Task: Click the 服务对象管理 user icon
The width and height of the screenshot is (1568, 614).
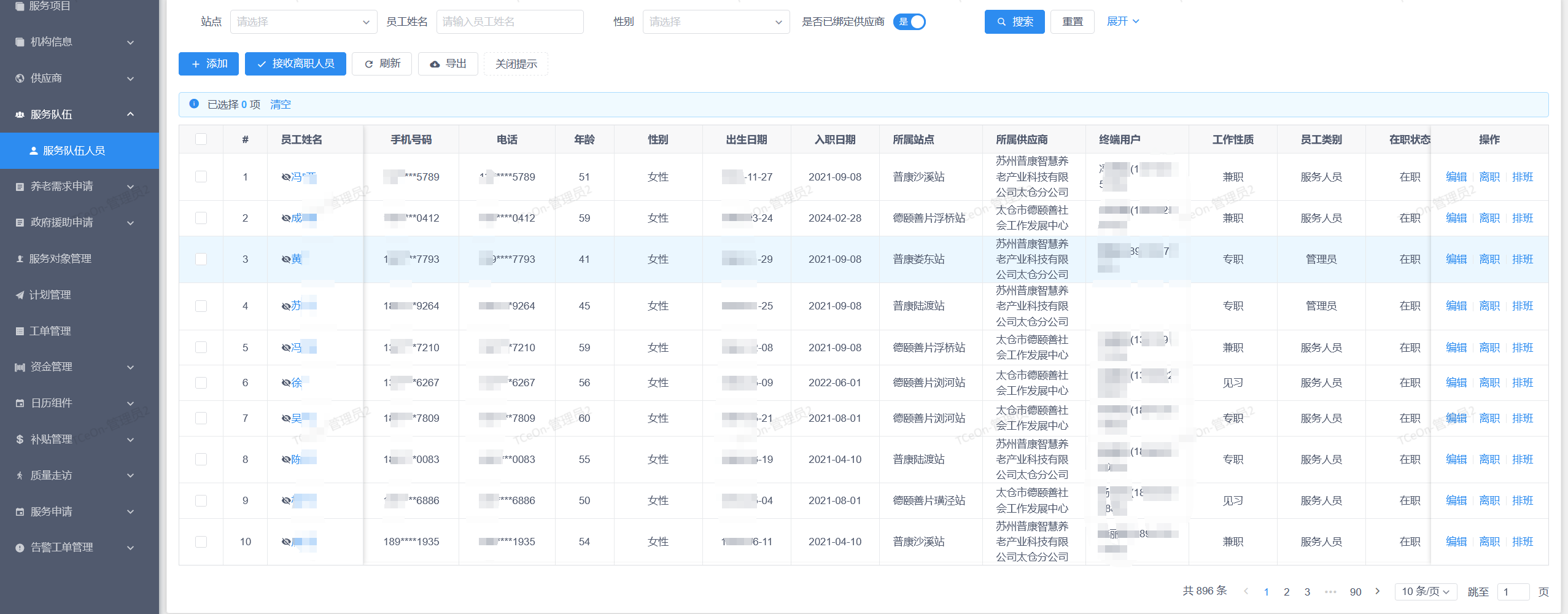Action: (20, 258)
